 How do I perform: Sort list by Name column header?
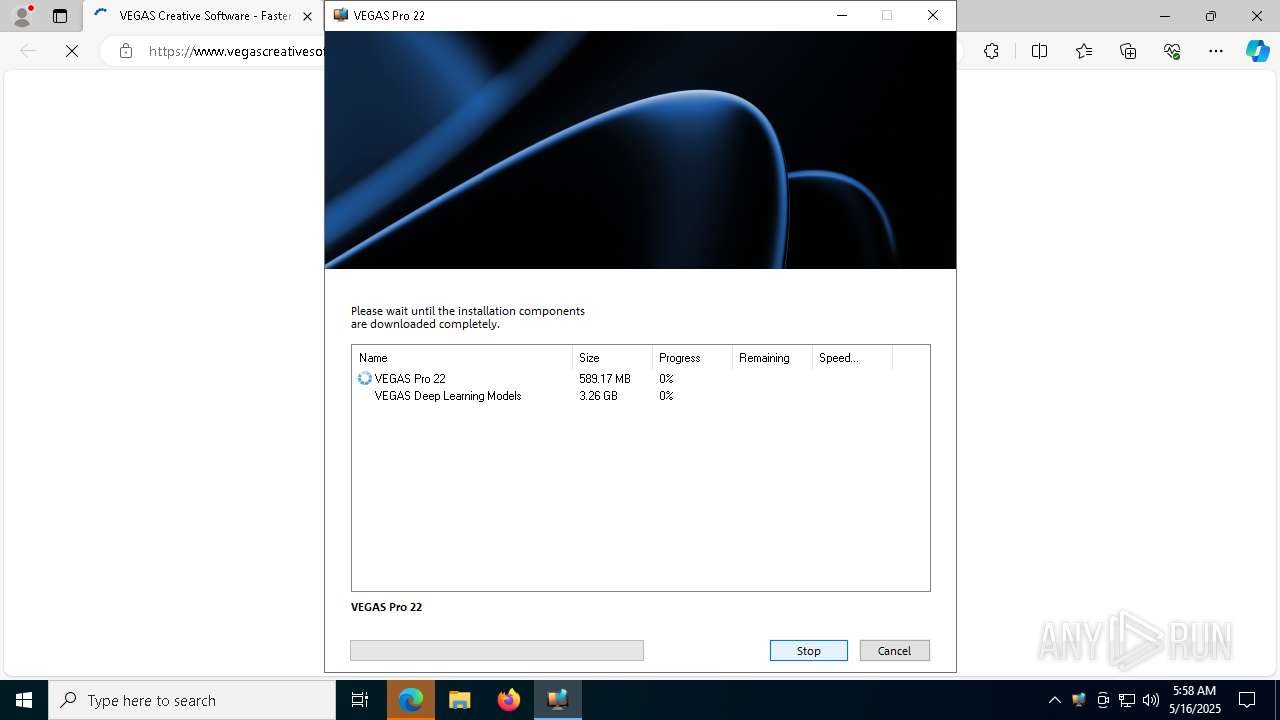point(462,358)
